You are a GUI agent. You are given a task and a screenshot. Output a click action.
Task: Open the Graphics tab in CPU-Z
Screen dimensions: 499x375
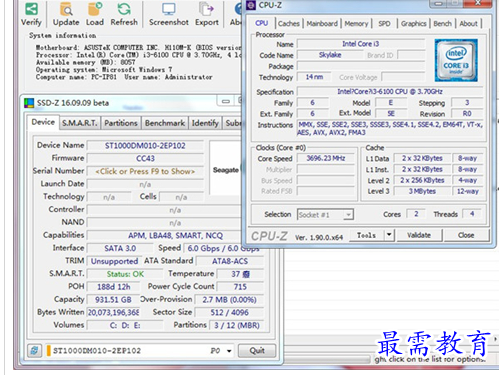(414, 24)
